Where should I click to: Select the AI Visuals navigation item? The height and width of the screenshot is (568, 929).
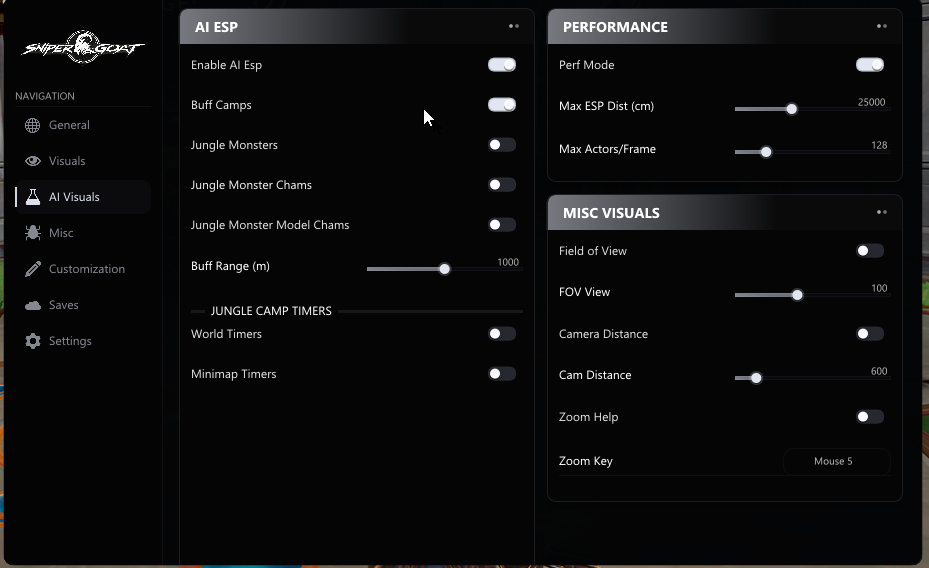[83, 197]
